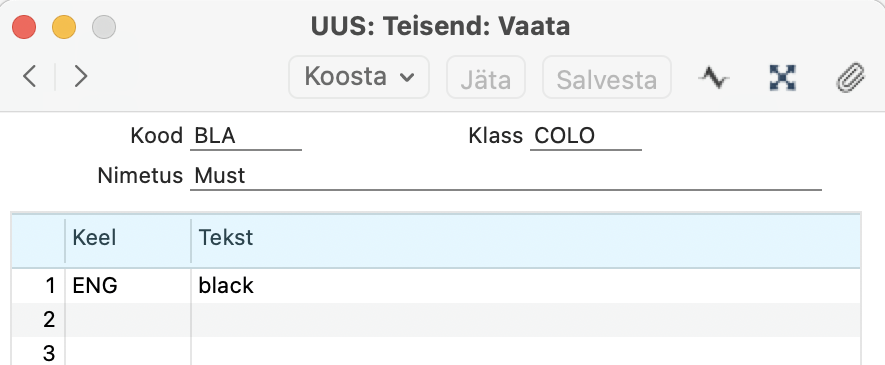Click the black text cell
This screenshot has height=365, width=885.
(x=526, y=286)
